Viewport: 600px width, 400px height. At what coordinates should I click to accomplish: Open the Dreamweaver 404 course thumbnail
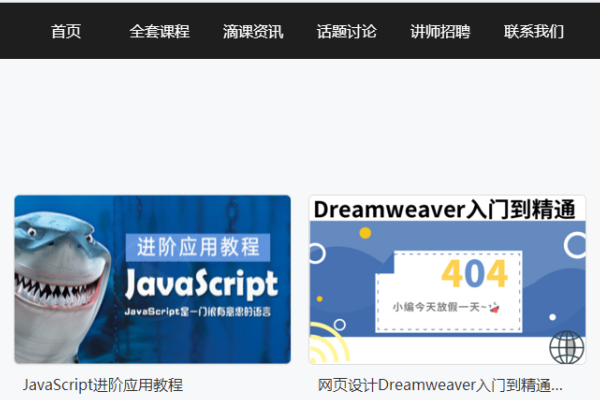click(x=447, y=279)
